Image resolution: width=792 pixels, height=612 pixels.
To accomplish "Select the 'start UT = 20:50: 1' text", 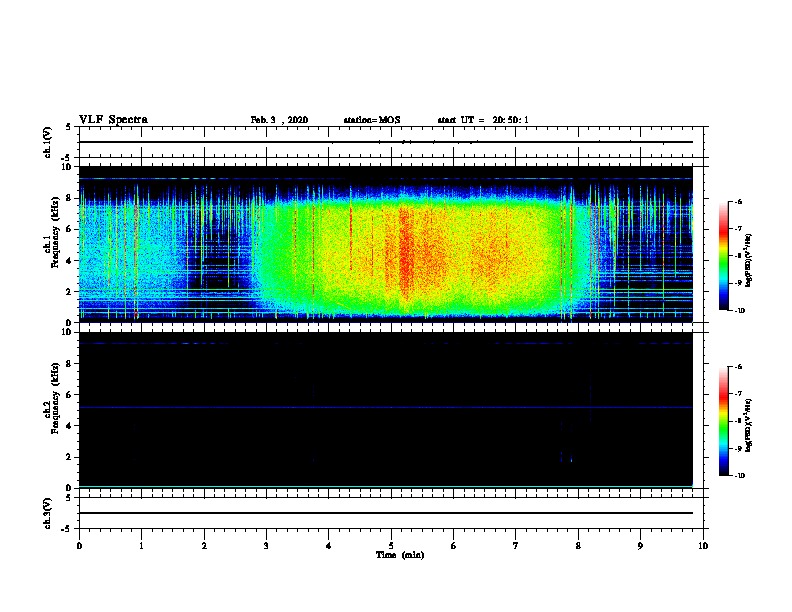I will pyautogui.click(x=483, y=120).
